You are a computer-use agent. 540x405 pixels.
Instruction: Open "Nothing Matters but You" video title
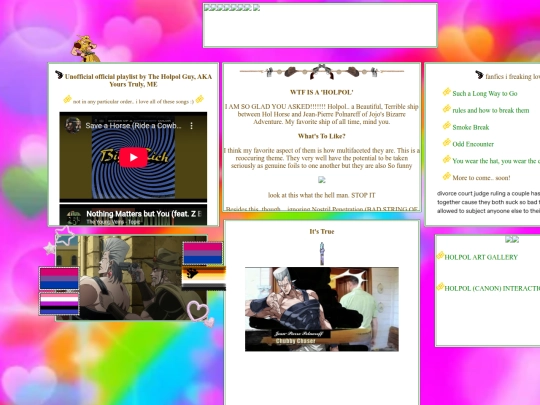pyautogui.click(x=144, y=214)
